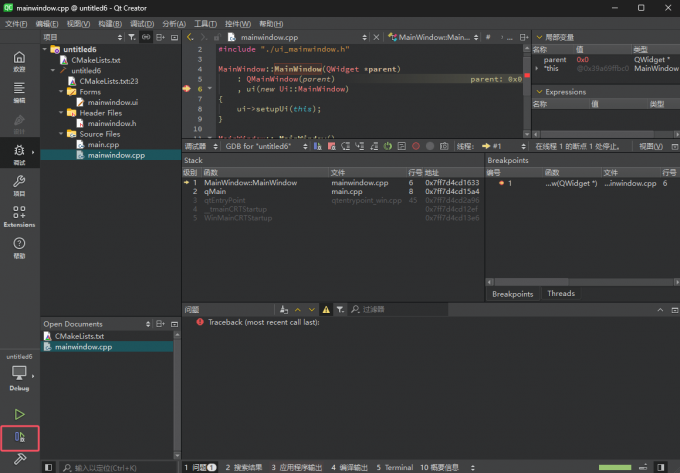The width and height of the screenshot is (680, 473).
Task: Open the 5 Terminal output pane
Action: click(394, 467)
